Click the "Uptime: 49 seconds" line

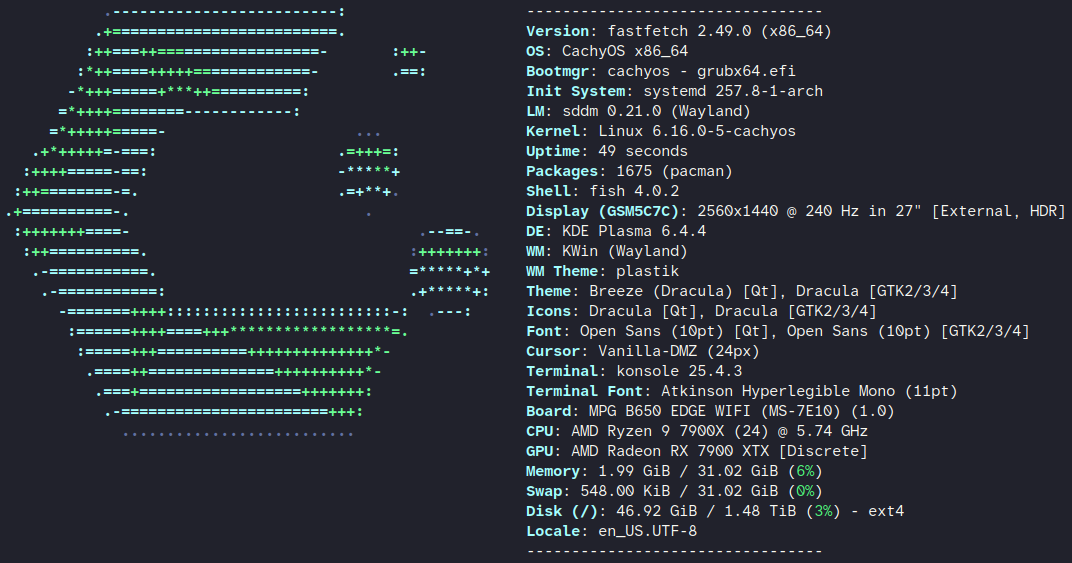pos(607,151)
